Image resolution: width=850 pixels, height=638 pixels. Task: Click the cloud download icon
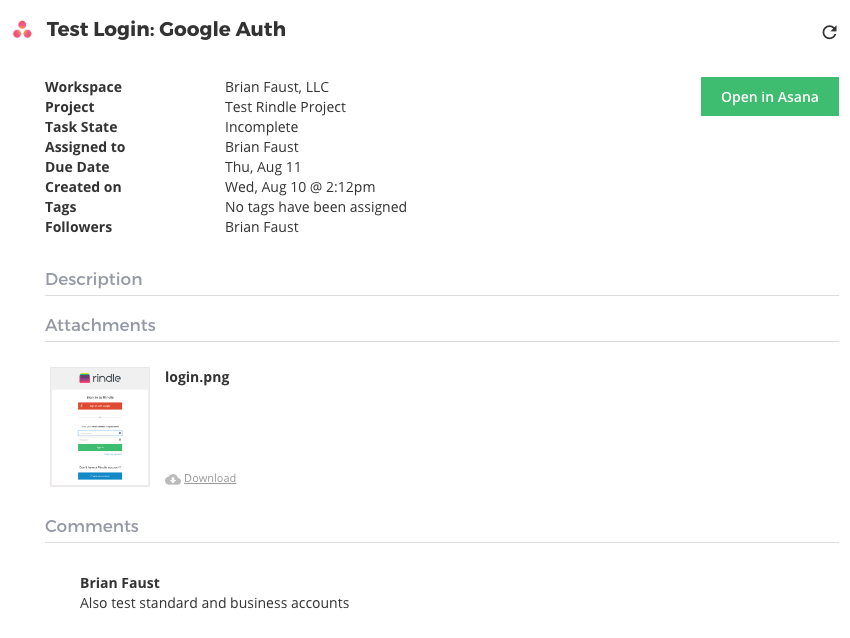[173, 479]
